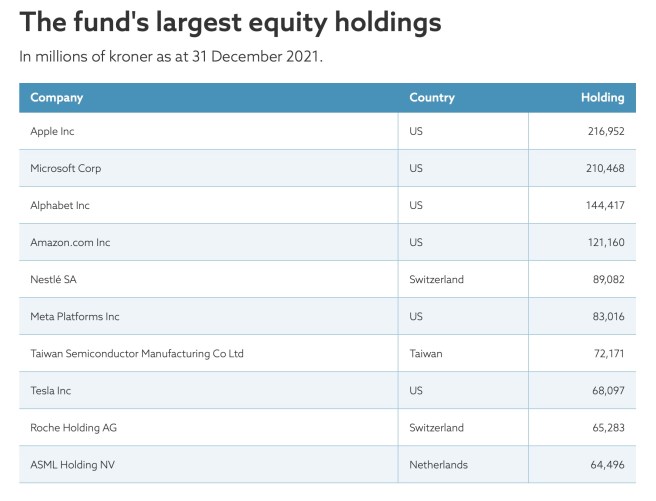Click the 216,952 holding value
The width and height of the screenshot is (656, 501).
tap(605, 131)
